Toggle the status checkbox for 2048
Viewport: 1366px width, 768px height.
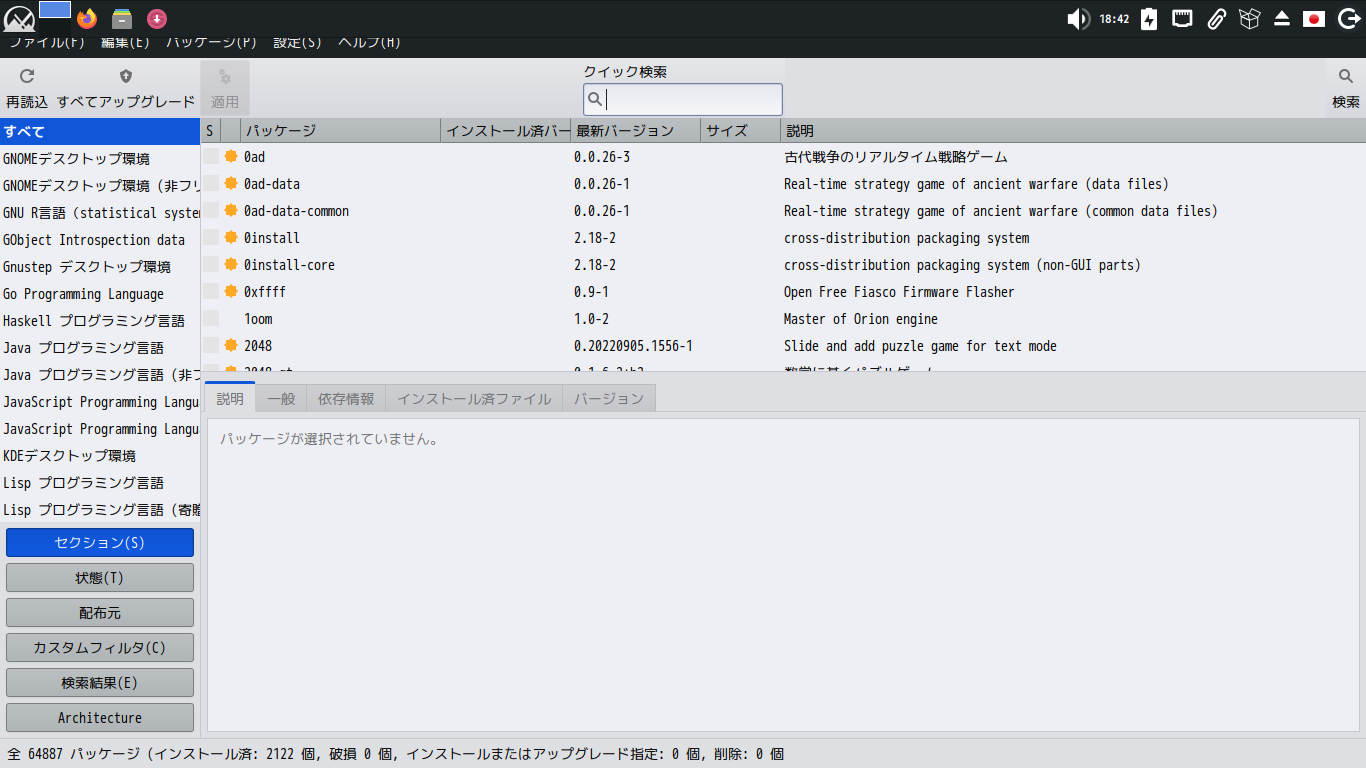(211, 346)
